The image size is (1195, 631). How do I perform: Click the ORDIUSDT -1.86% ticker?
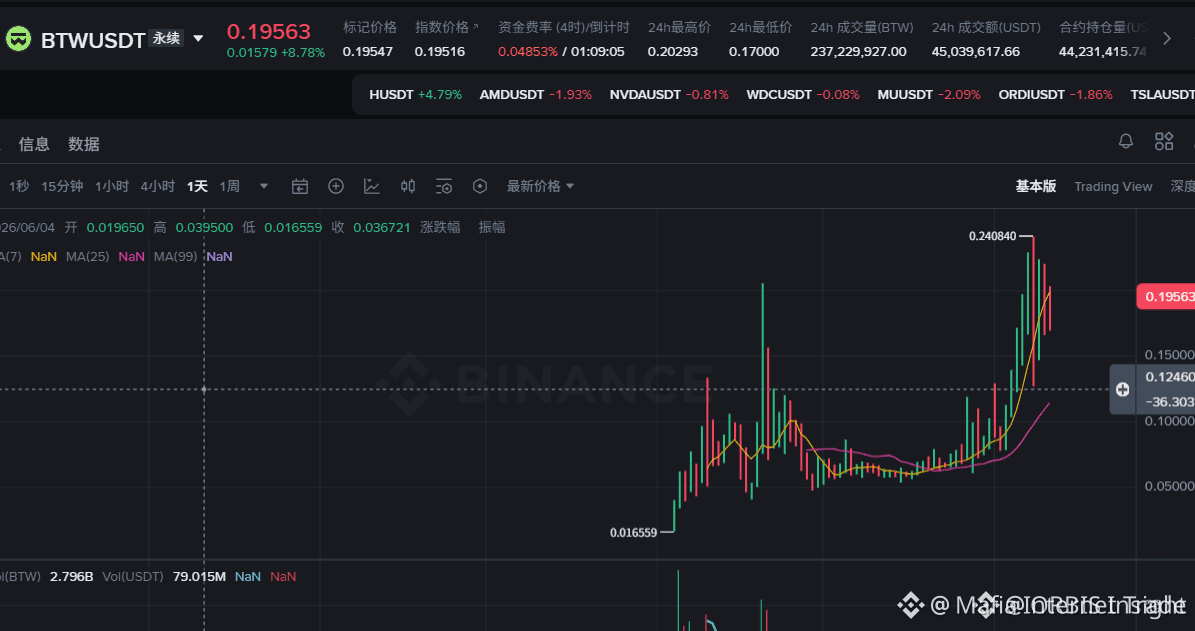(1056, 94)
